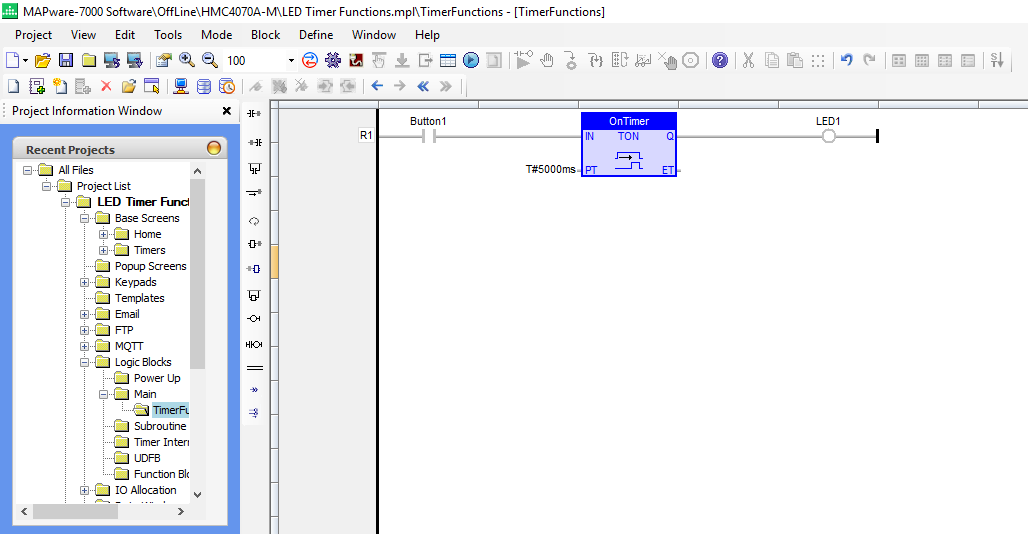The height and width of the screenshot is (534, 1028).
Task: Open the Block menu
Action: pyautogui.click(x=266, y=35)
